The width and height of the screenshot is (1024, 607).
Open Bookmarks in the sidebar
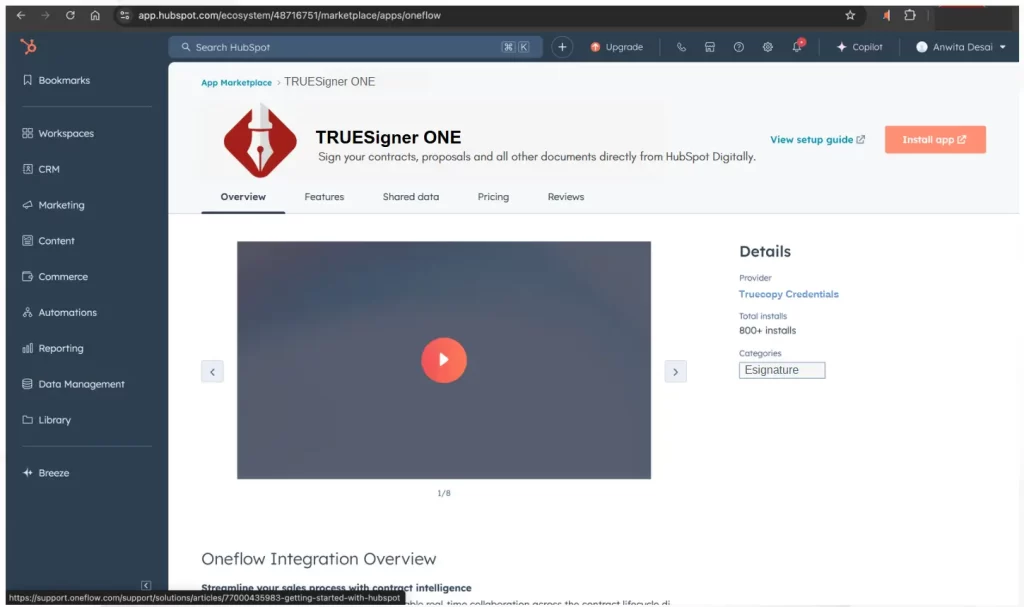click(x=56, y=80)
